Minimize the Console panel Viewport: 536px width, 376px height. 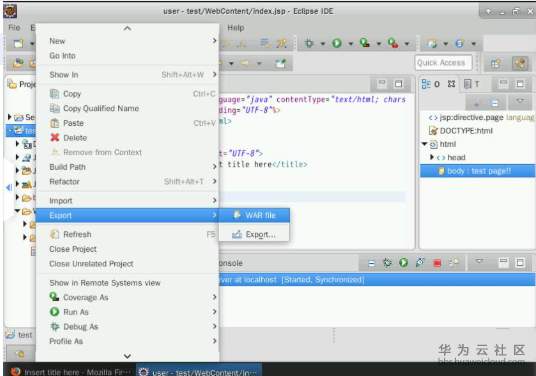pos(504,263)
